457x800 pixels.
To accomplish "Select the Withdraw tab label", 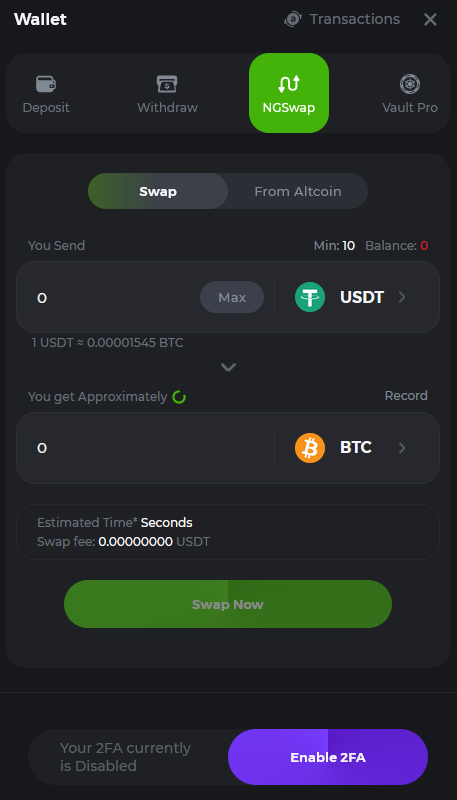I will [167, 108].
